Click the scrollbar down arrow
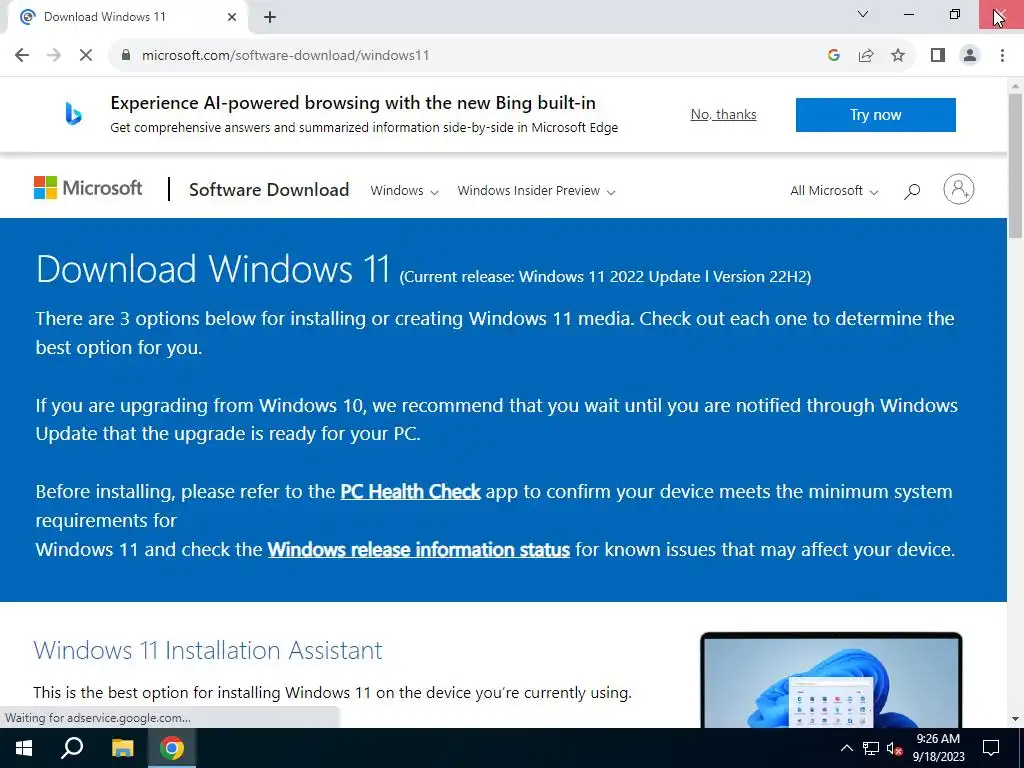Viewport: 1024px width, 768px height. pyautogui.click(x=1016, y=719)
